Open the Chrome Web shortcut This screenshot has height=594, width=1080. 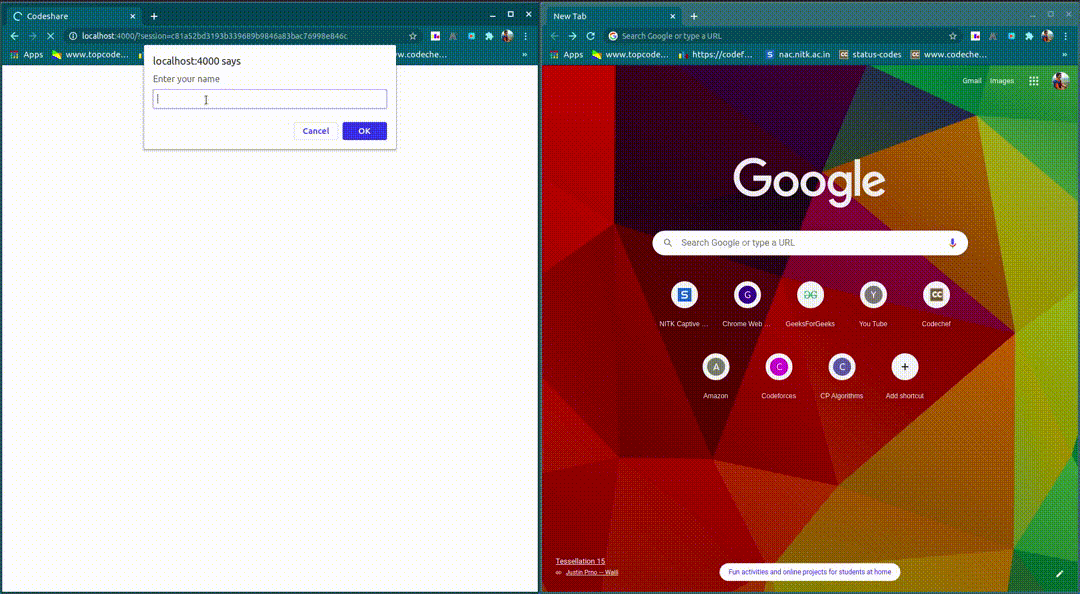pos(747,303)
